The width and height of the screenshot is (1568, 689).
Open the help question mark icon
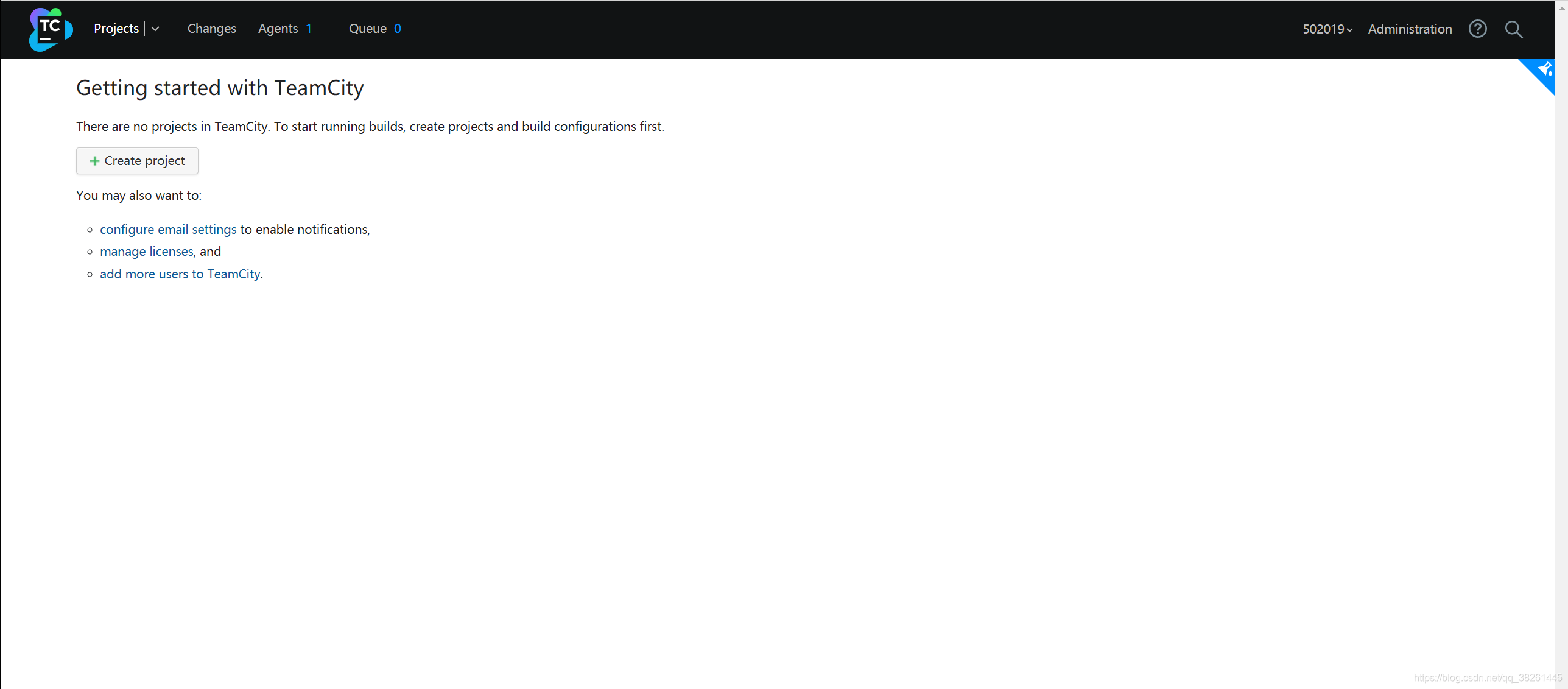(1477, 29)
